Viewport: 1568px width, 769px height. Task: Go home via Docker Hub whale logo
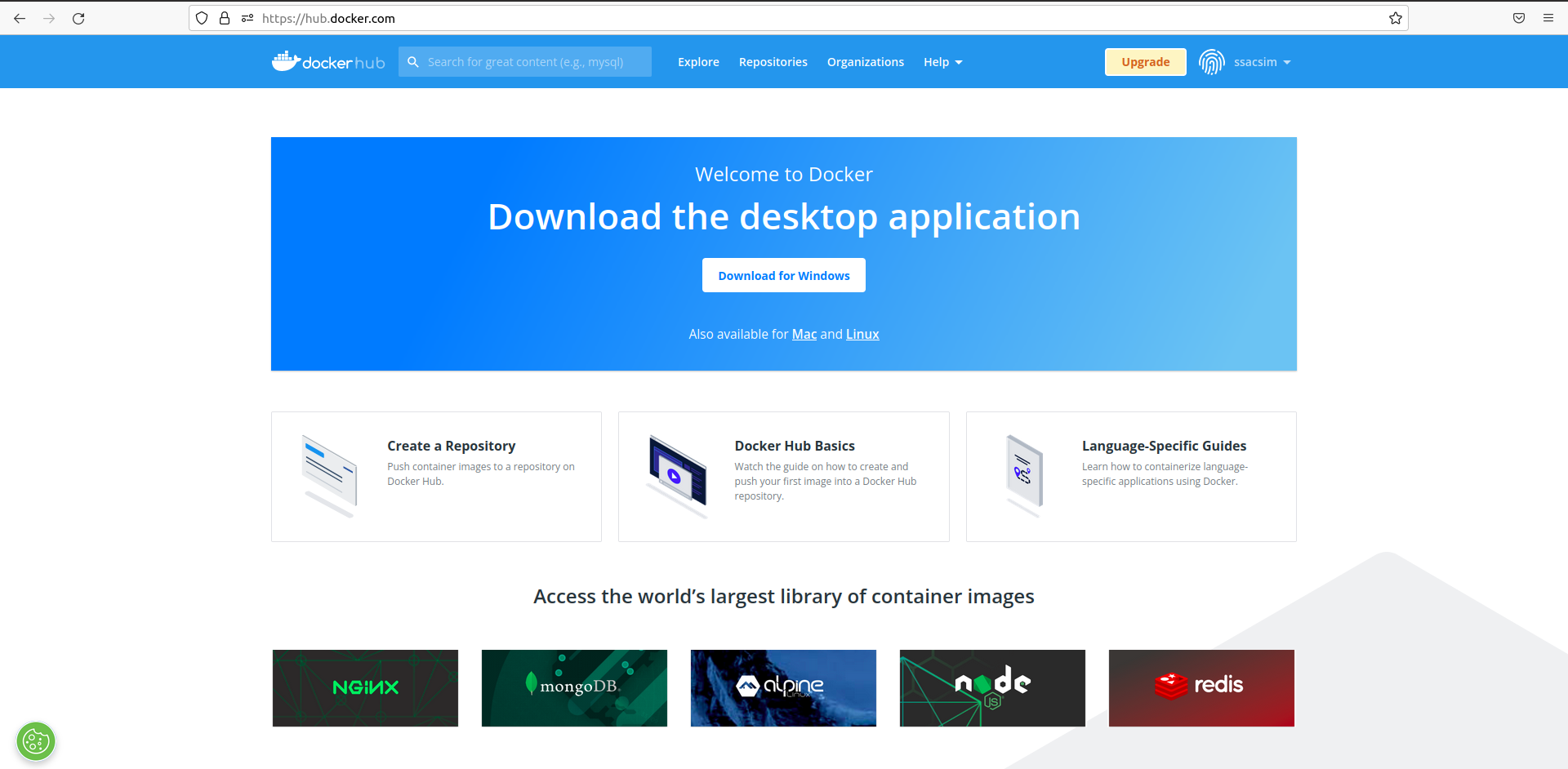click(328, 61)
